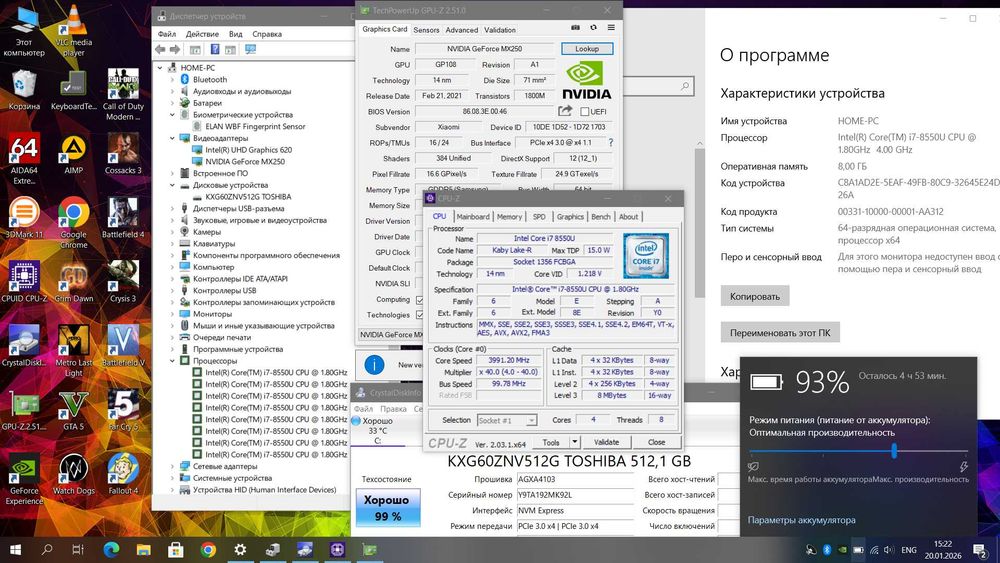The image size is (1000, 563).
Task: Switch to the Bench tab in CPU-Z
Action: [601, 217]
